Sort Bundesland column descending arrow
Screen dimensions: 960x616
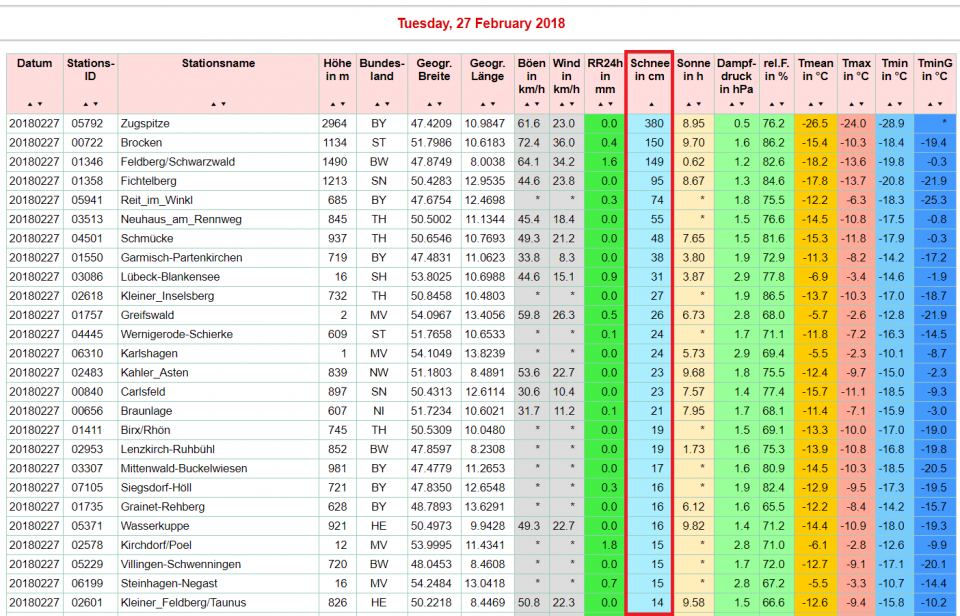pos(386,104)
